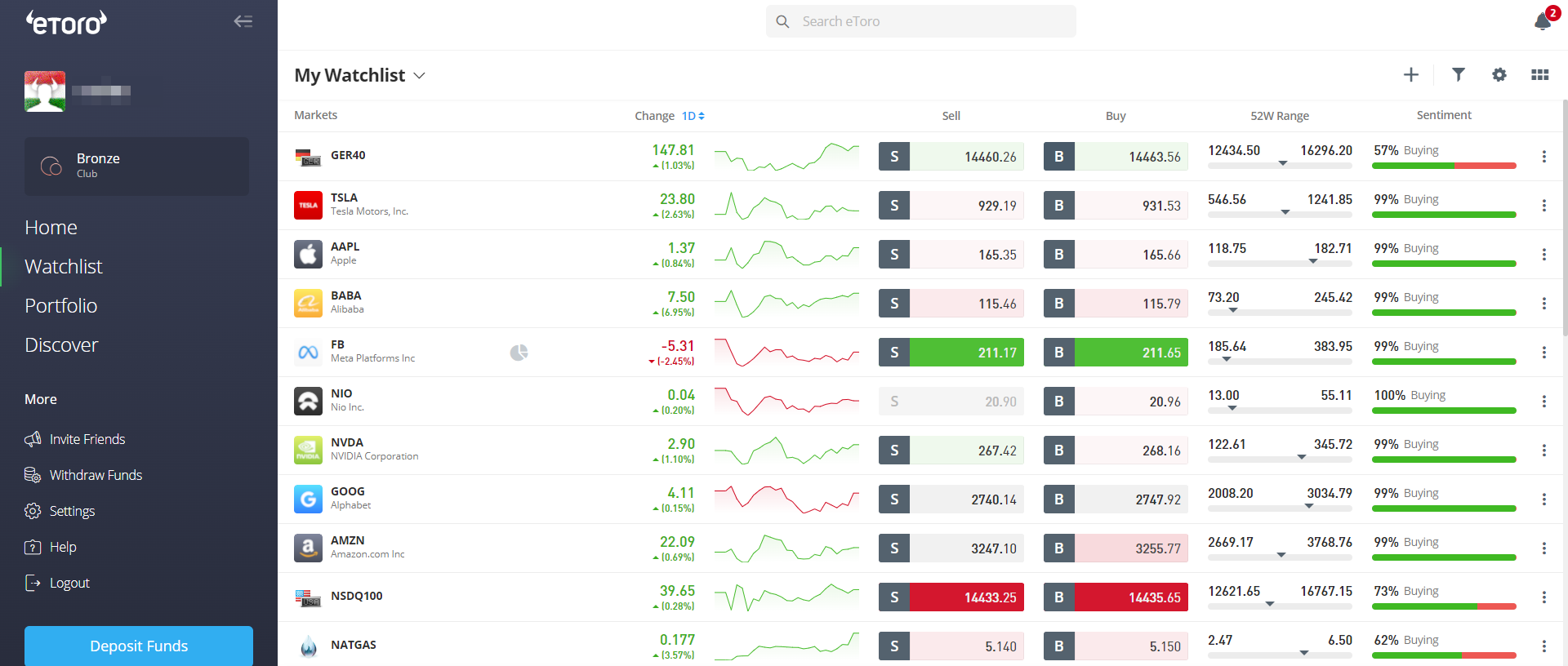Image resolution: width=1568 pixels, height=666 pixels.
Task: Click the Tesla logo icon
Action: coord(308,206)
